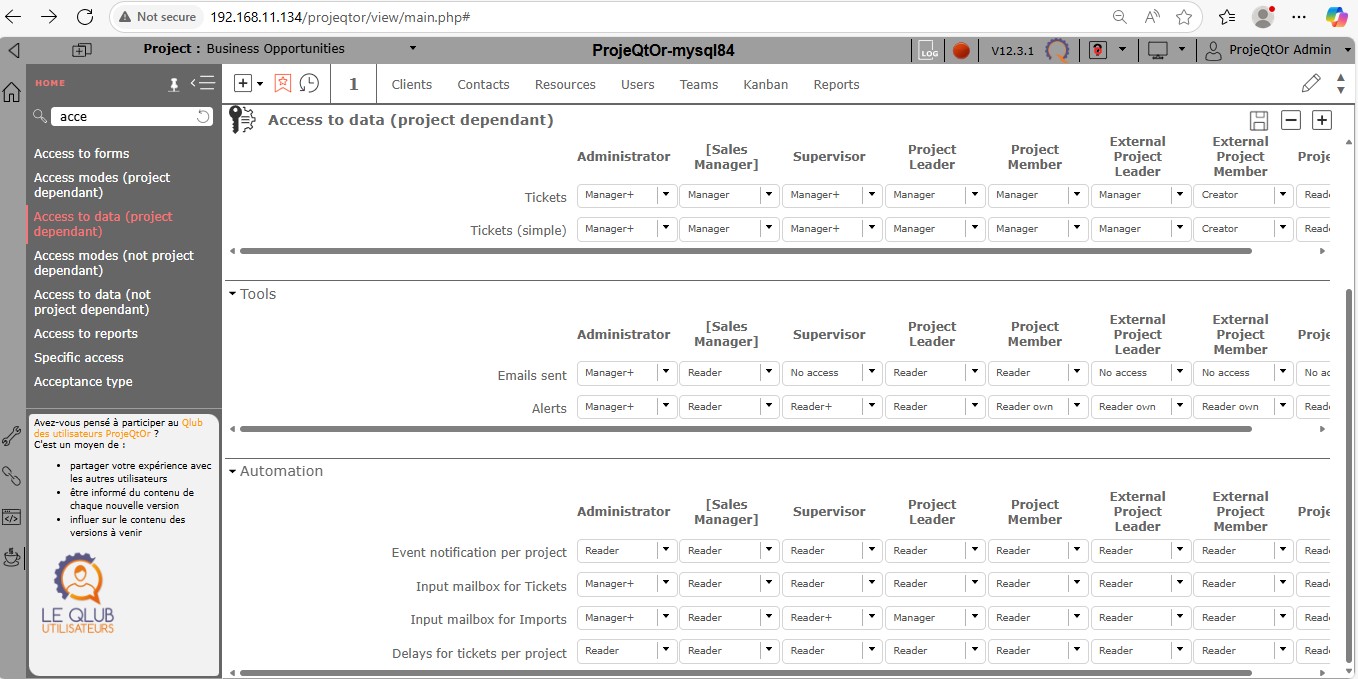The image size is (1358, 679).
Task: Click the Home house icon in left sidebar
Action: [12, 93]
